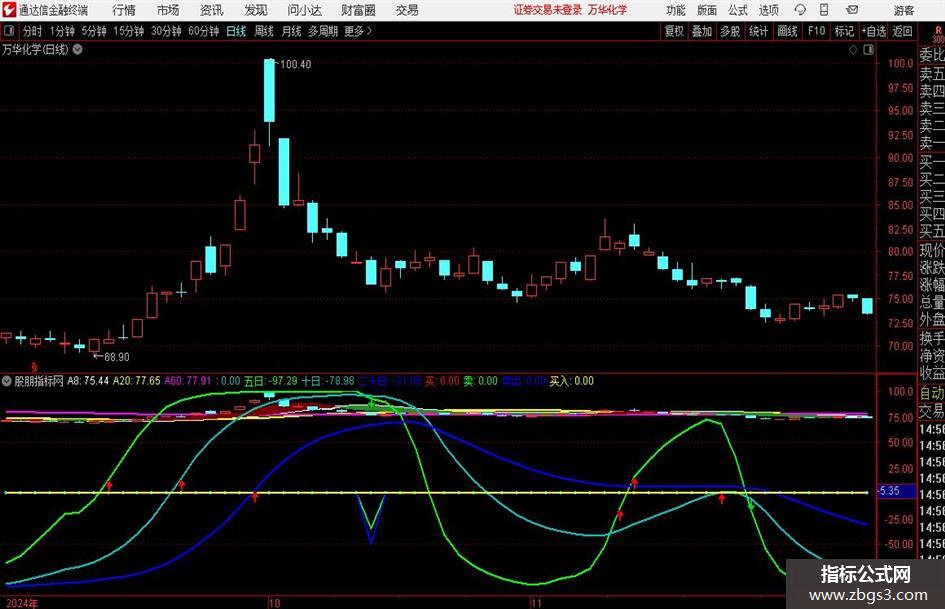The width and height of the screenshot is (945, 609).
Task: Click the 通达信金融终端 application title
Action: tap(53, 10)
